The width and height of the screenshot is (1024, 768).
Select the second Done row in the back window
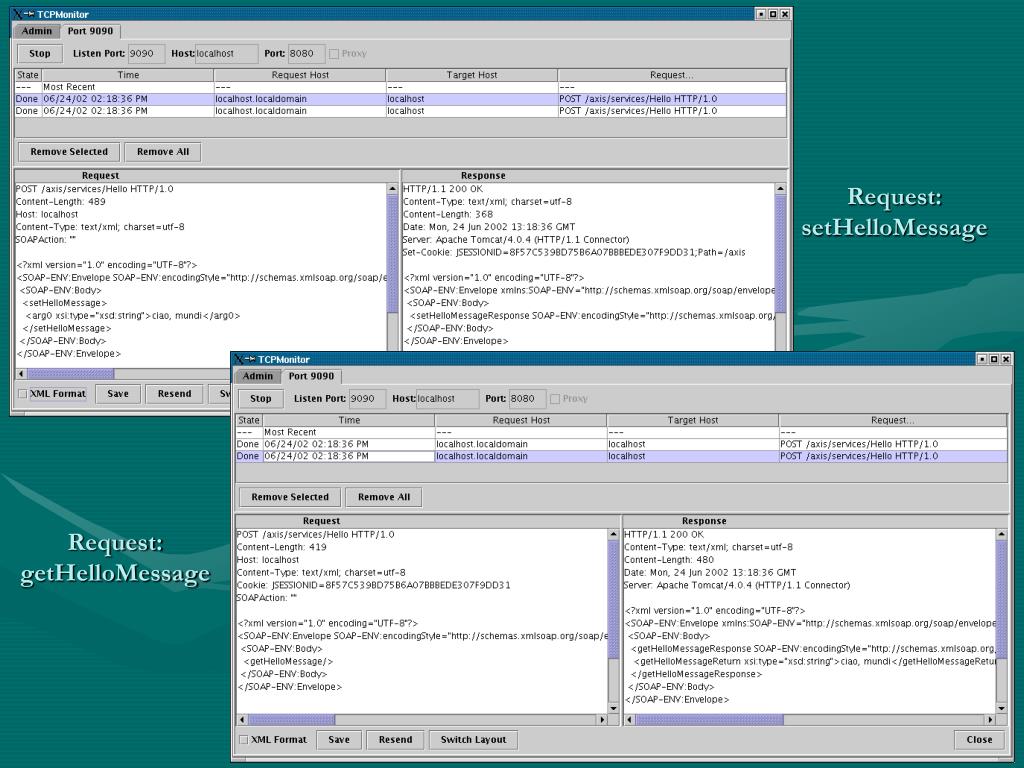(x=400, y=111)
